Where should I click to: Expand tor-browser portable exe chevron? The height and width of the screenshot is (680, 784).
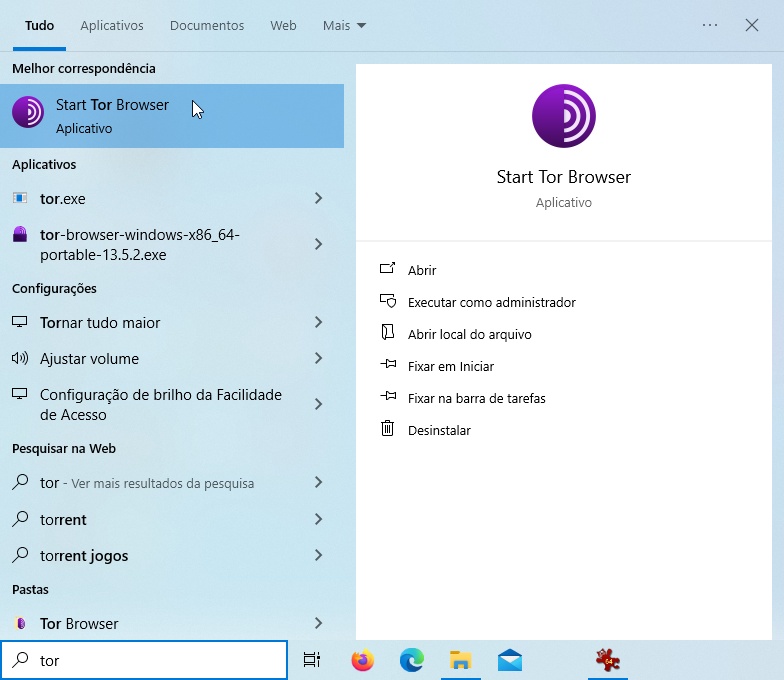pos(318,244)
